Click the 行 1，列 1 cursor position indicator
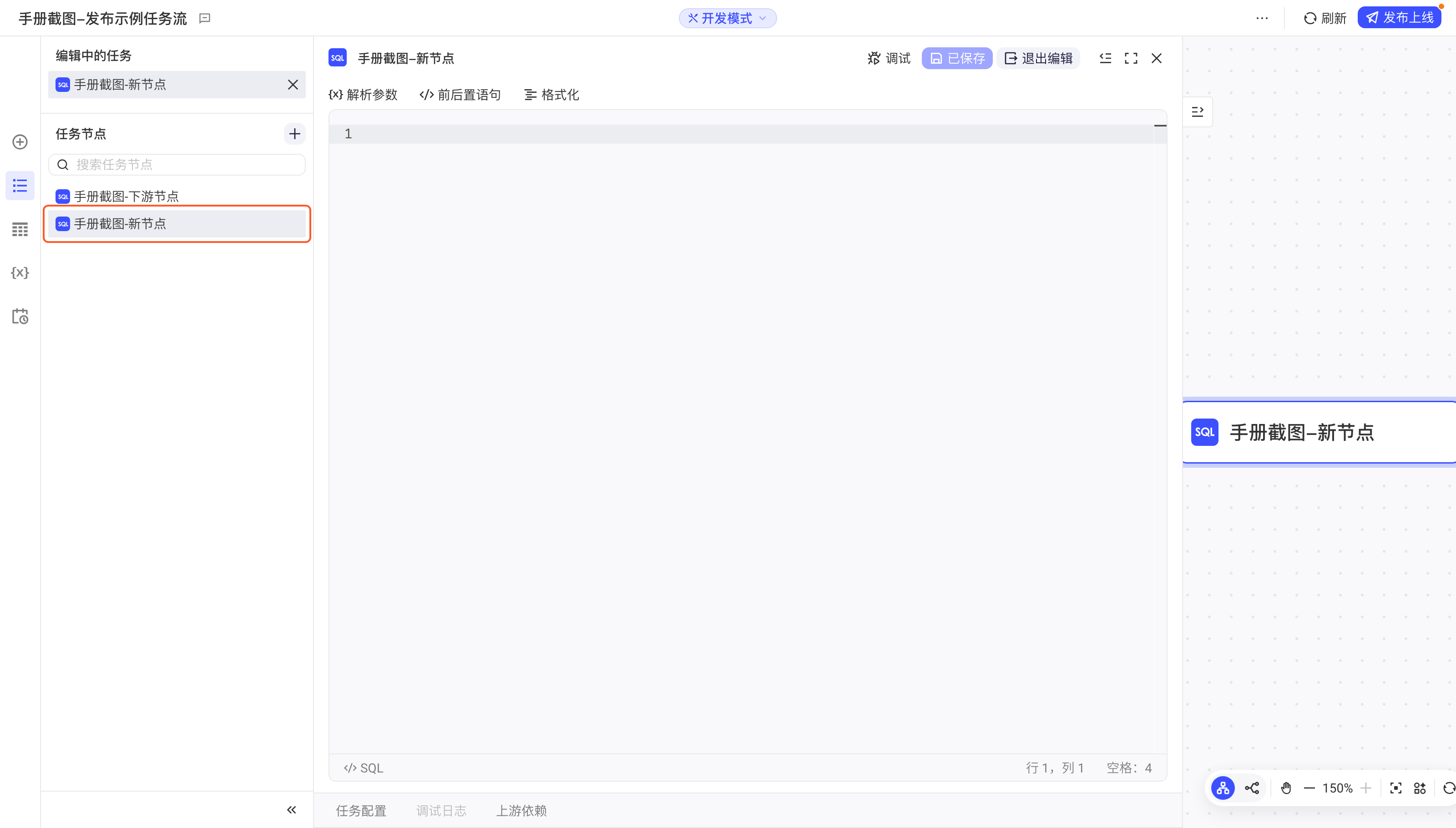The width and height of the screenshot is (1456, 828). (x=1055, y=768)
